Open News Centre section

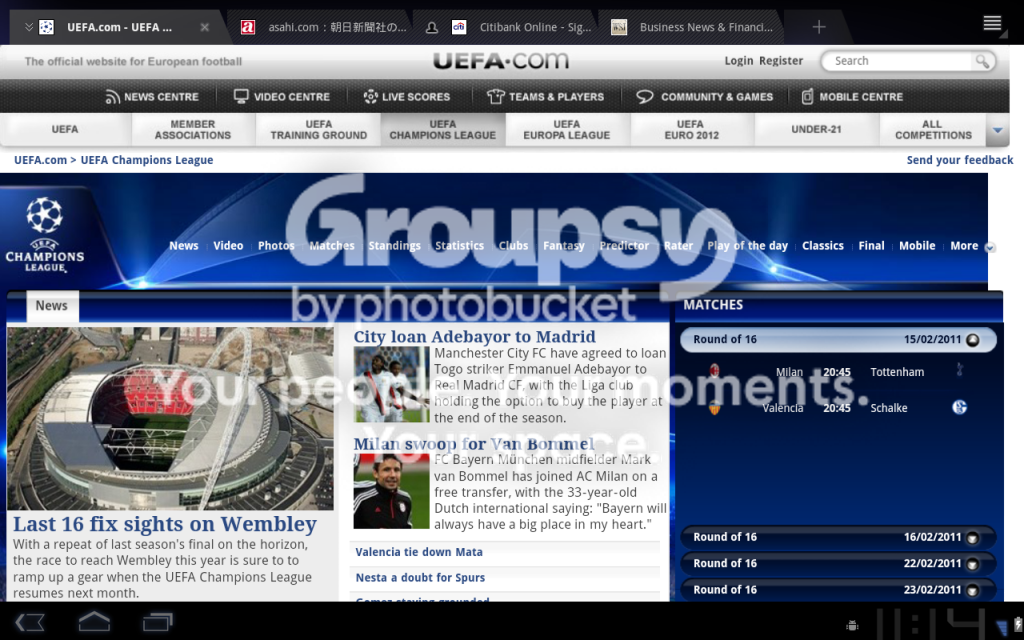152,97
